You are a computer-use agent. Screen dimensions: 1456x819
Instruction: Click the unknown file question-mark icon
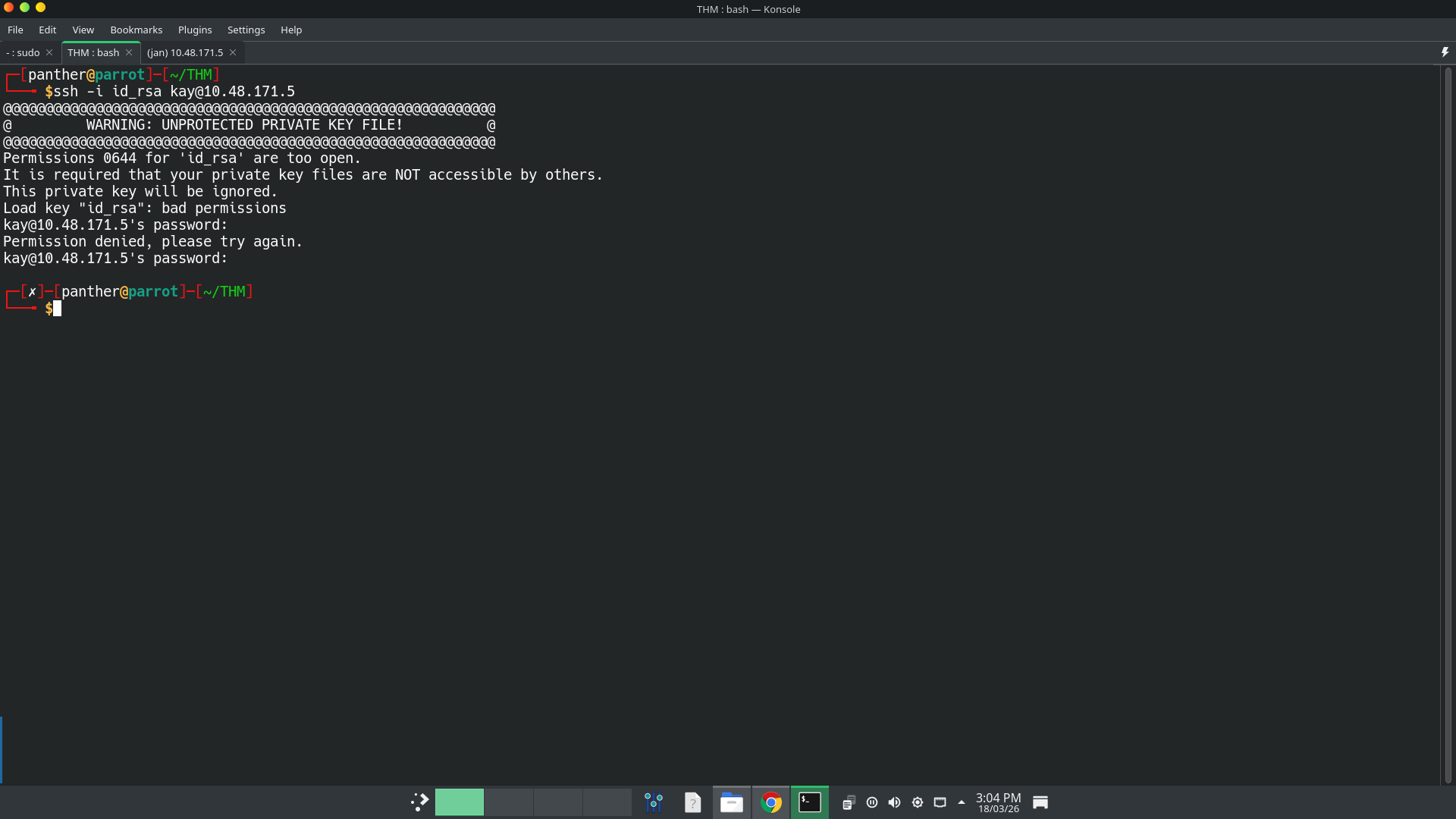tap(692, 802)
